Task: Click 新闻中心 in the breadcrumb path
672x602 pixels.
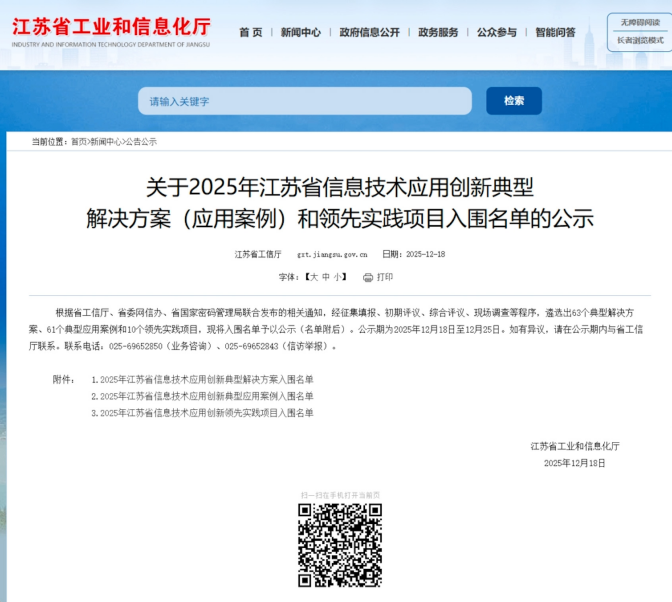Action: (x=106, y=142)
